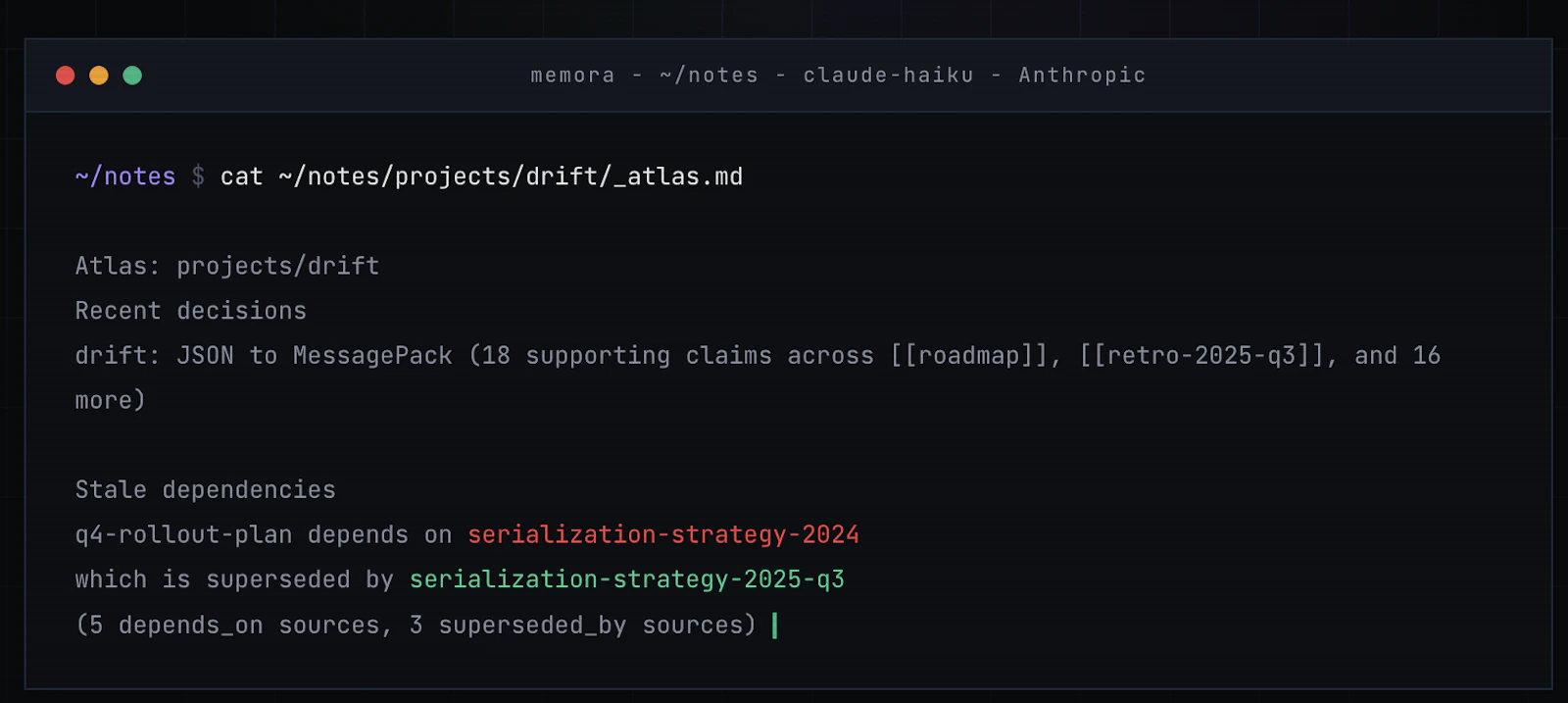The image size is (1568, 703).
Task: Click the ~/notes prompt path
Action: click(125, 176)
